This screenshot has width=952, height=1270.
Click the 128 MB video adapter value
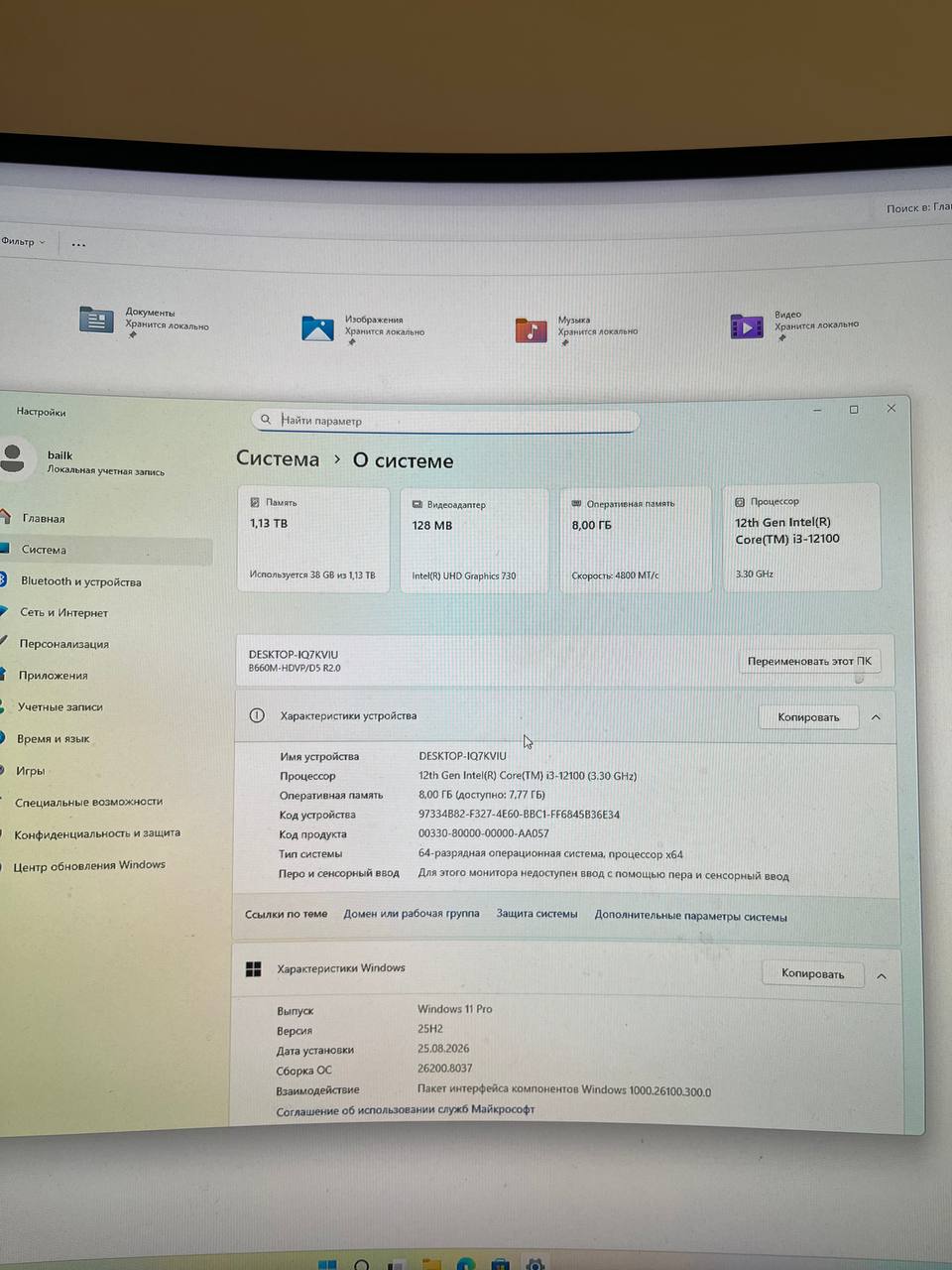click(x=432, y=526)
